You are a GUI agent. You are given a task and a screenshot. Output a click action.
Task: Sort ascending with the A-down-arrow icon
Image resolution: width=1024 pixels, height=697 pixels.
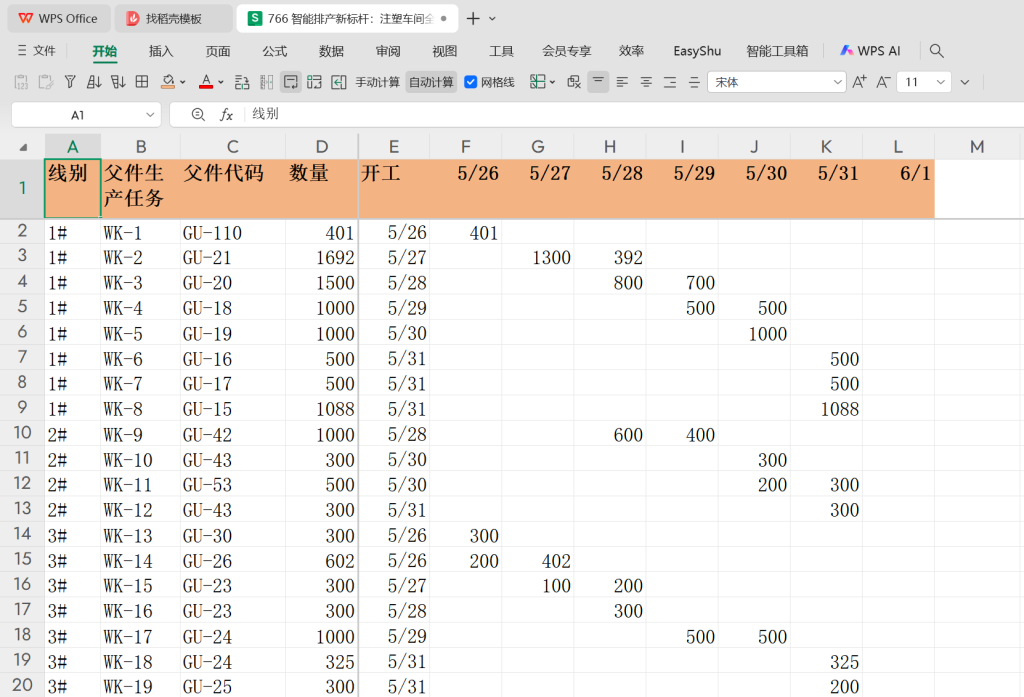[94, 82]
